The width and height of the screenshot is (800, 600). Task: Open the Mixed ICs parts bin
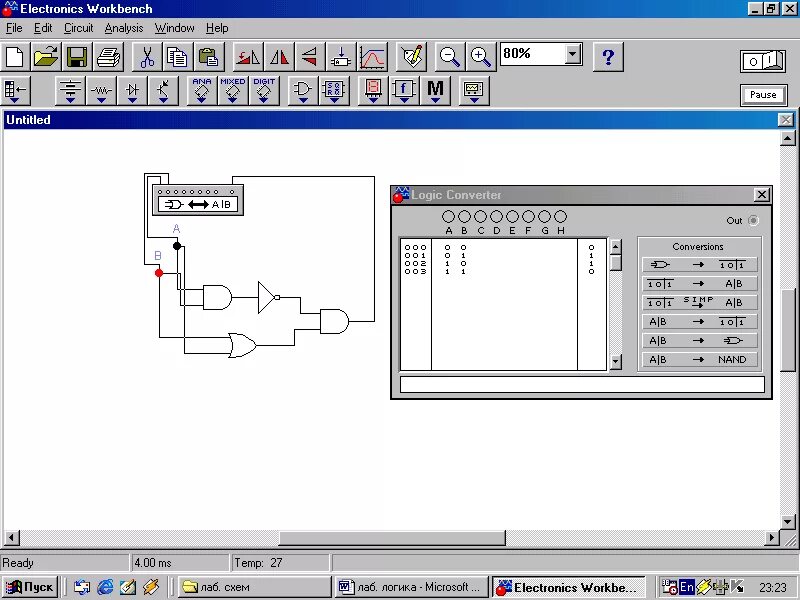(233, 91)
